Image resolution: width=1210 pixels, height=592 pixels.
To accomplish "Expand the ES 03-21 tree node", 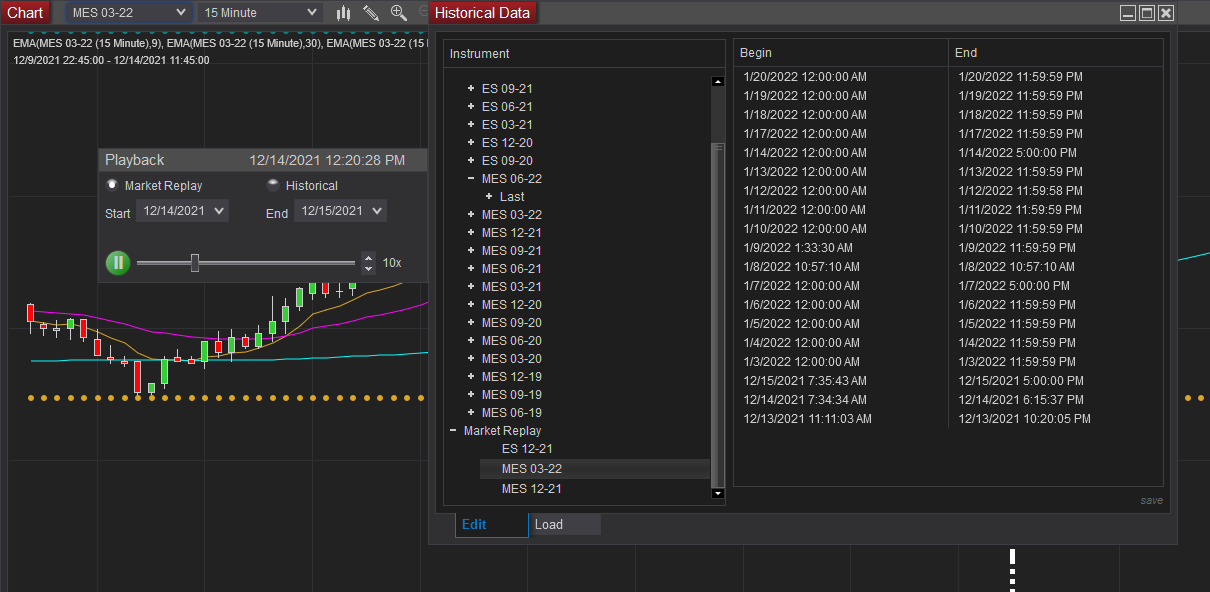I will pos(471,125).
